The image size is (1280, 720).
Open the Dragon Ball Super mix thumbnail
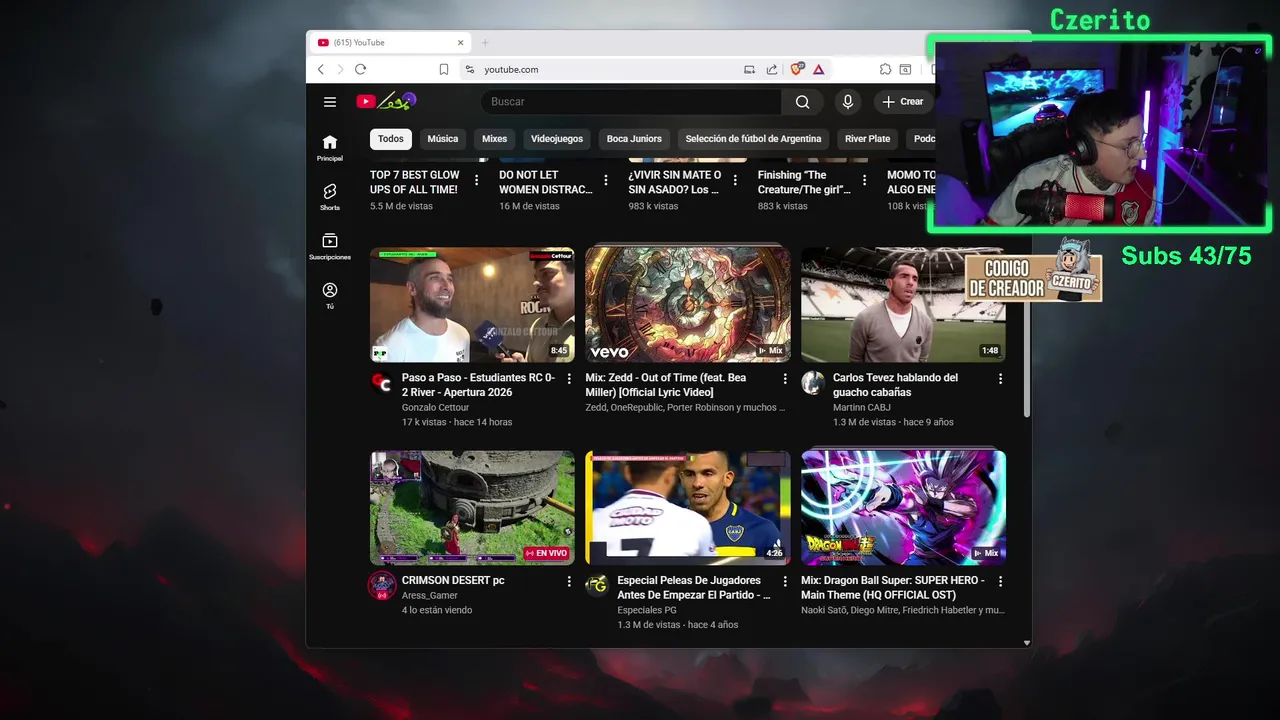tap(903, 507)
